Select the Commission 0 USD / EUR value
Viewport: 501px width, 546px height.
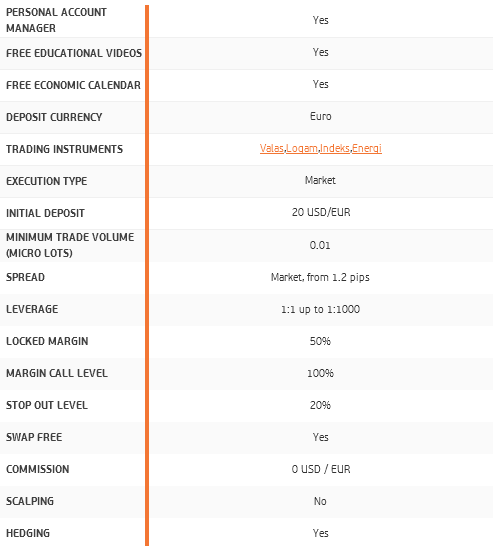(321, 469)
